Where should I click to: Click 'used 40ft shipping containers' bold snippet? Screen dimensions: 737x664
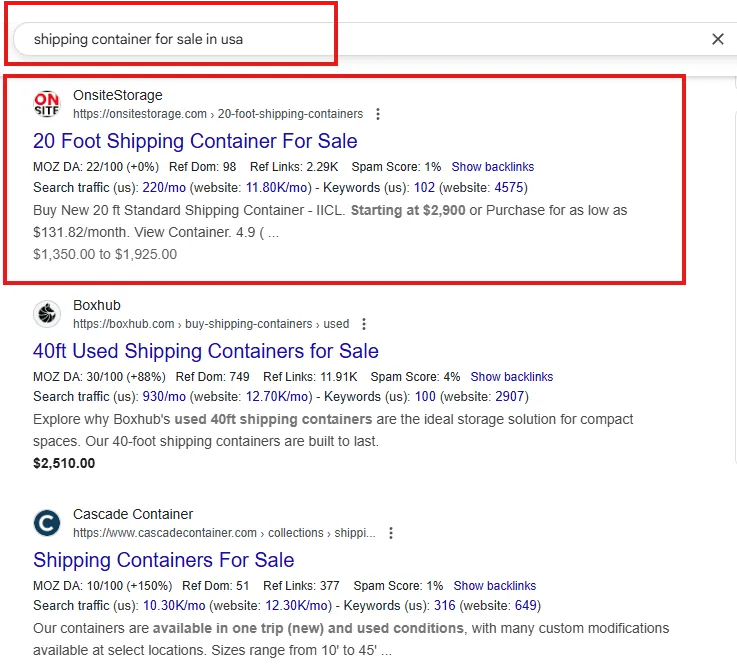(x=273, y=419)
